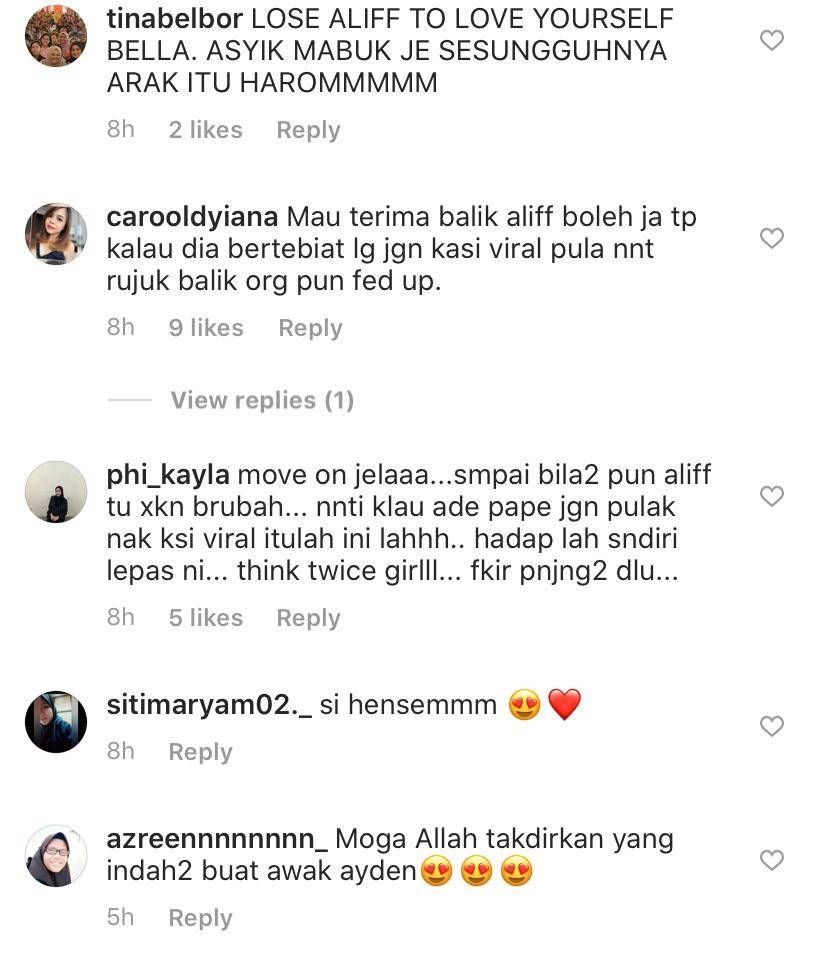Reply to sitimaryam02._ comment
The height and width of the screenshot is (953, 828).
201,752
